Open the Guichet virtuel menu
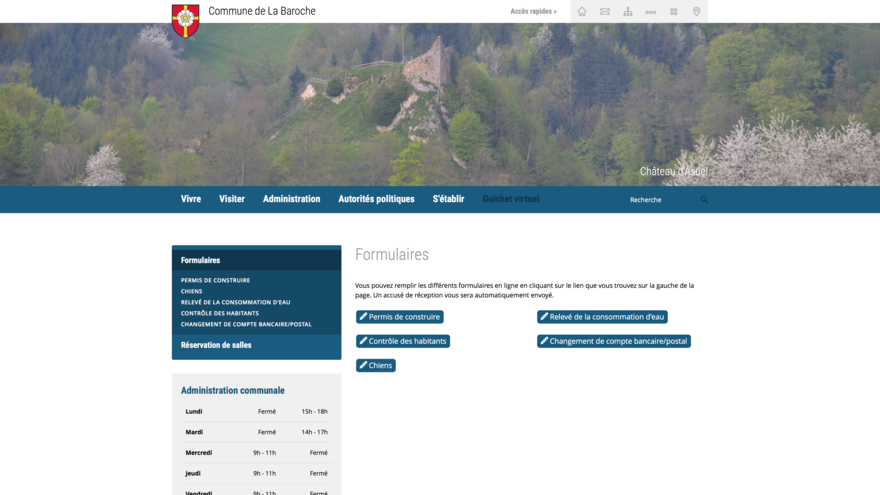Image resolution: width=880 pixels, height=495 pixels. 511,199
